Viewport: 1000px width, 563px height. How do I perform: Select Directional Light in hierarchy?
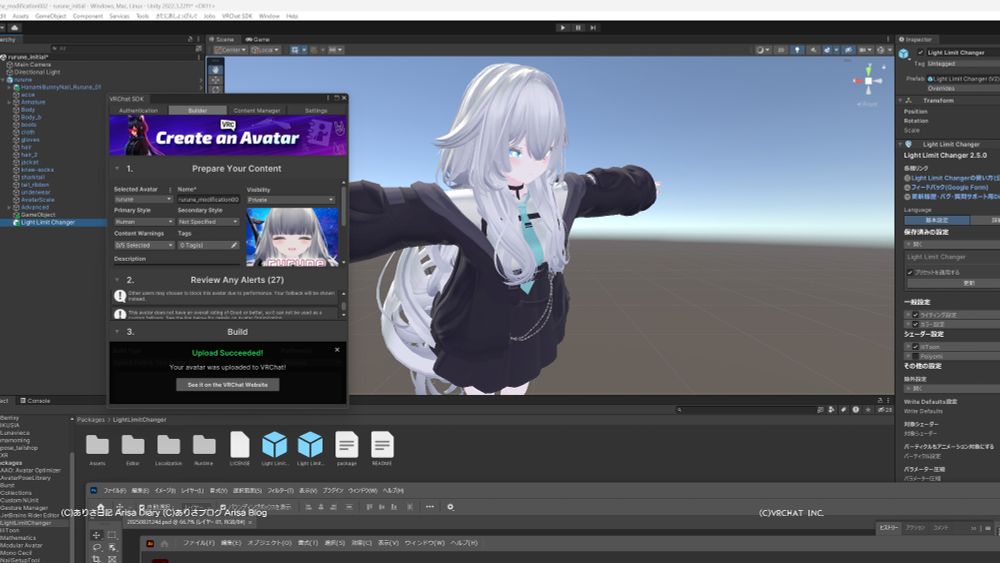[x=37, y=72]
